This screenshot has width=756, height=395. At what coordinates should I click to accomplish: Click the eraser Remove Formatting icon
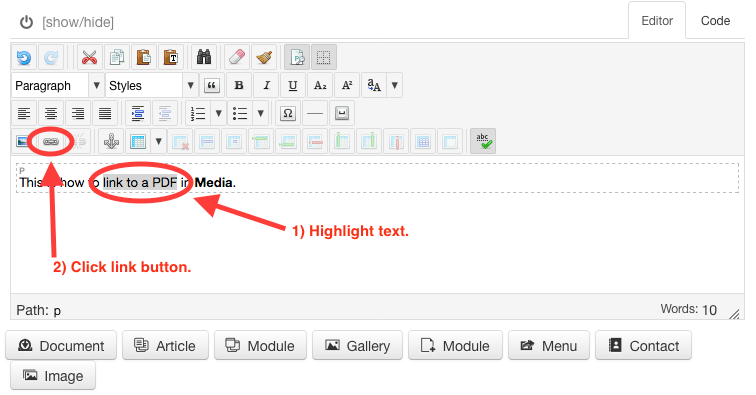point(237,57)
